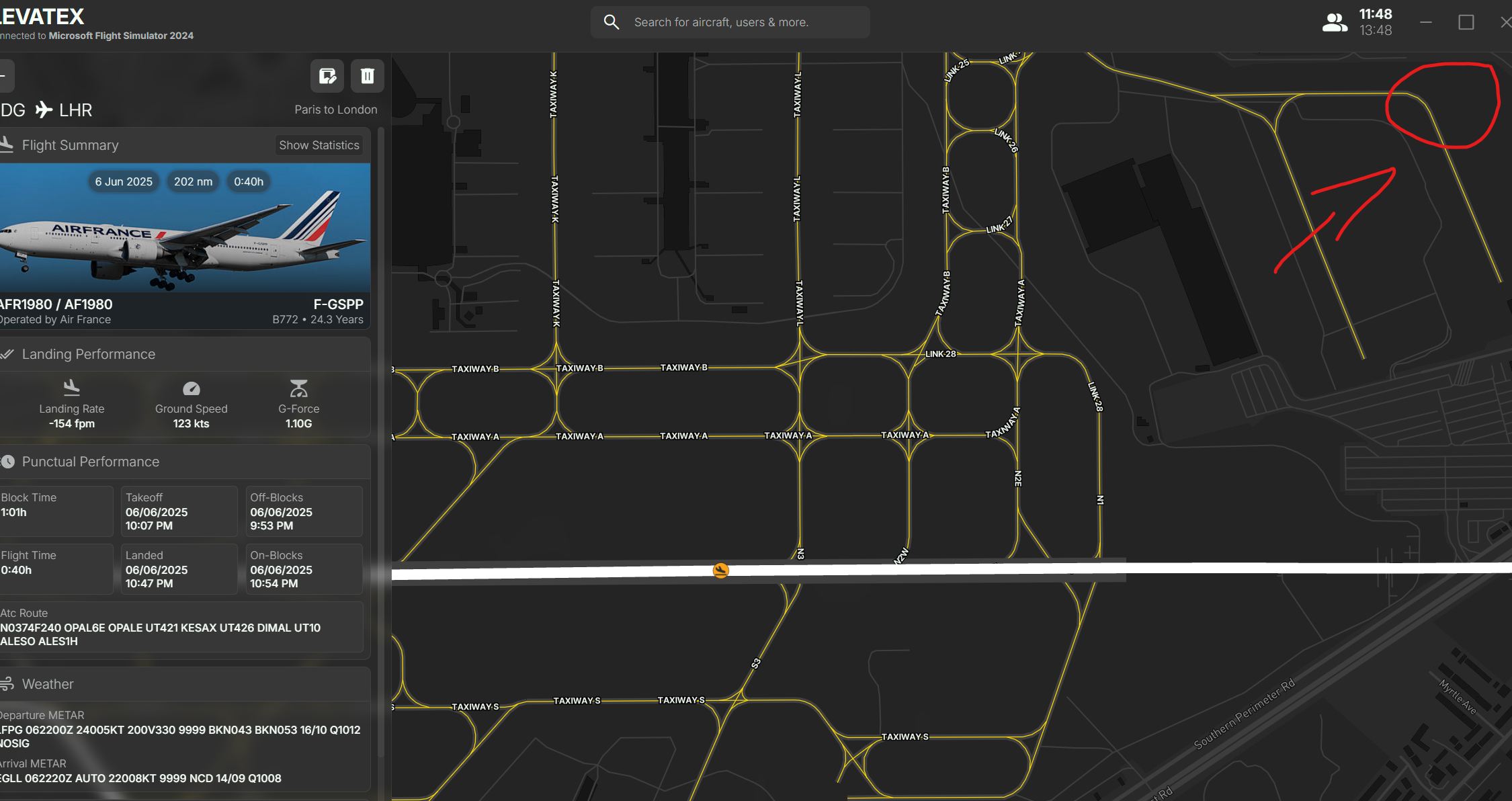Delete this flight with trash icon
The image size is (1512, 801).
click(367, 76)
